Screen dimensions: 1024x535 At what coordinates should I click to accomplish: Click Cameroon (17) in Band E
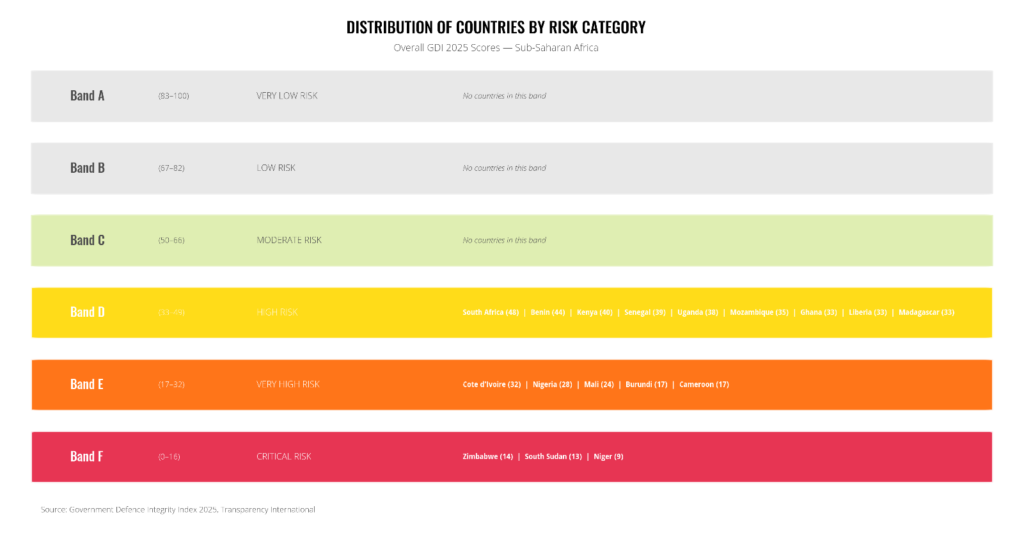[704, 384]
